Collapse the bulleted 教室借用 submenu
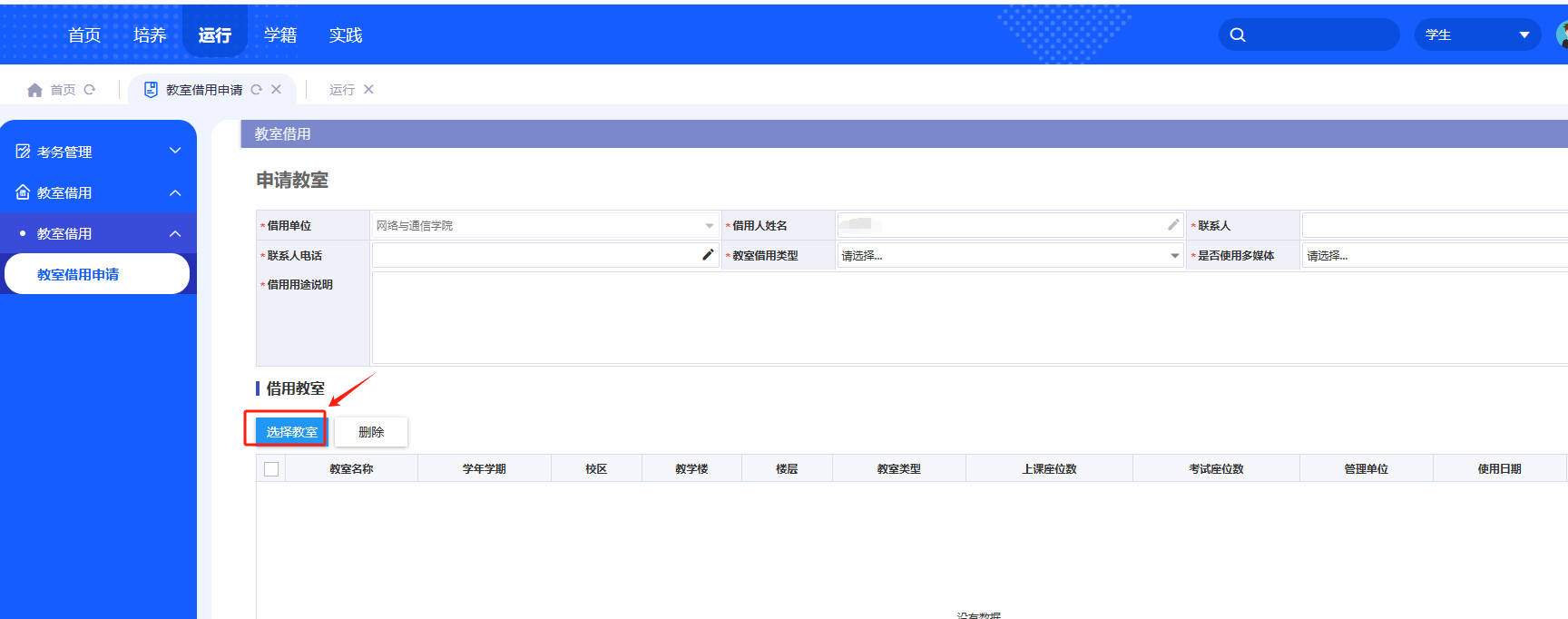Image resolution: width=1568 pixels, height=619 pixels. click(x=175, y=233)
